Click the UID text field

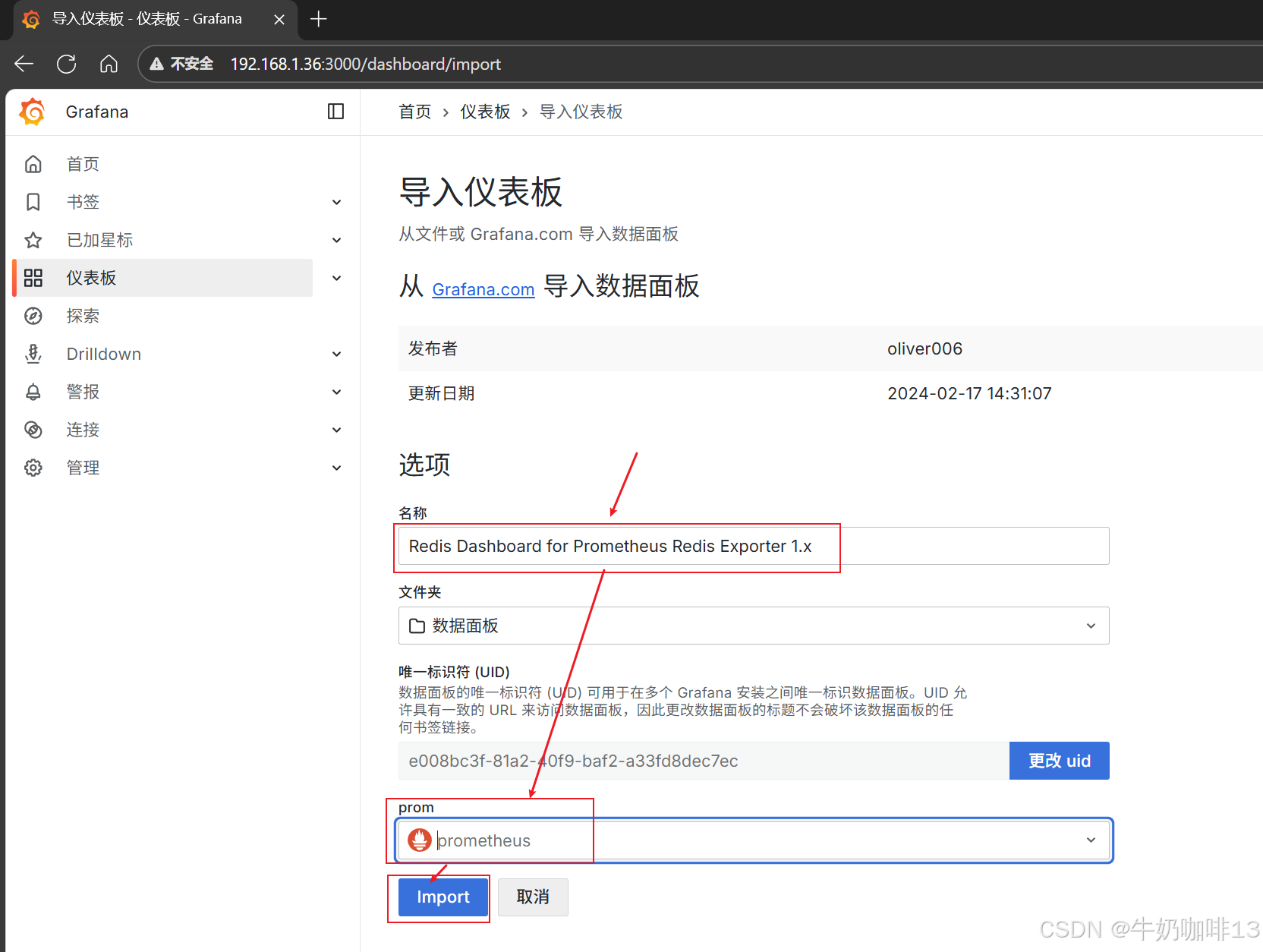704,761
